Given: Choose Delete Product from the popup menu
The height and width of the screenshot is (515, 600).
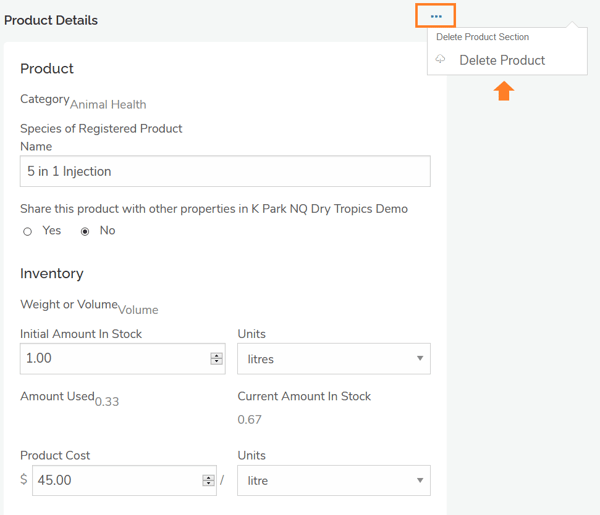Looking at the screenshot, I should [502, 60].
